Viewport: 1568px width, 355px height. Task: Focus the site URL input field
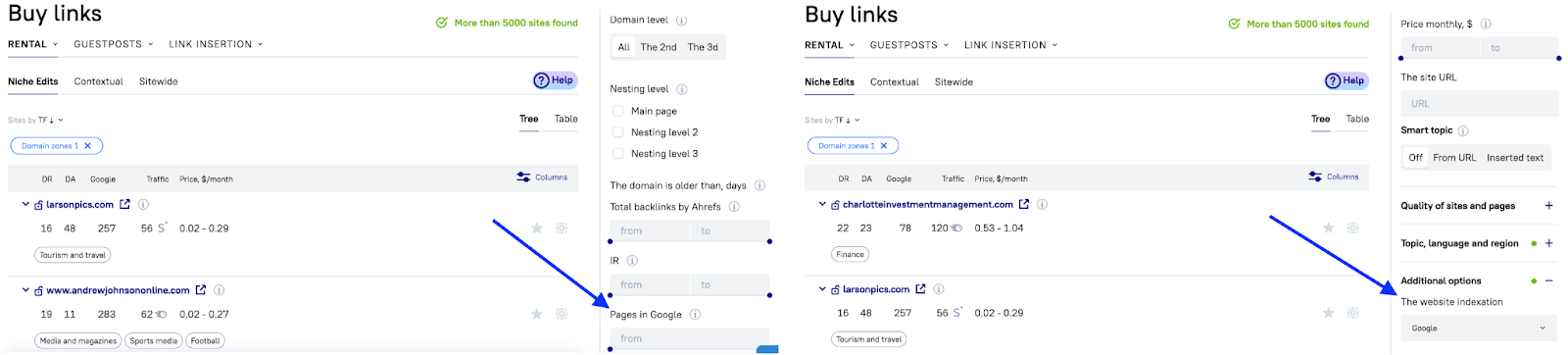click(x=1480, y=103)
